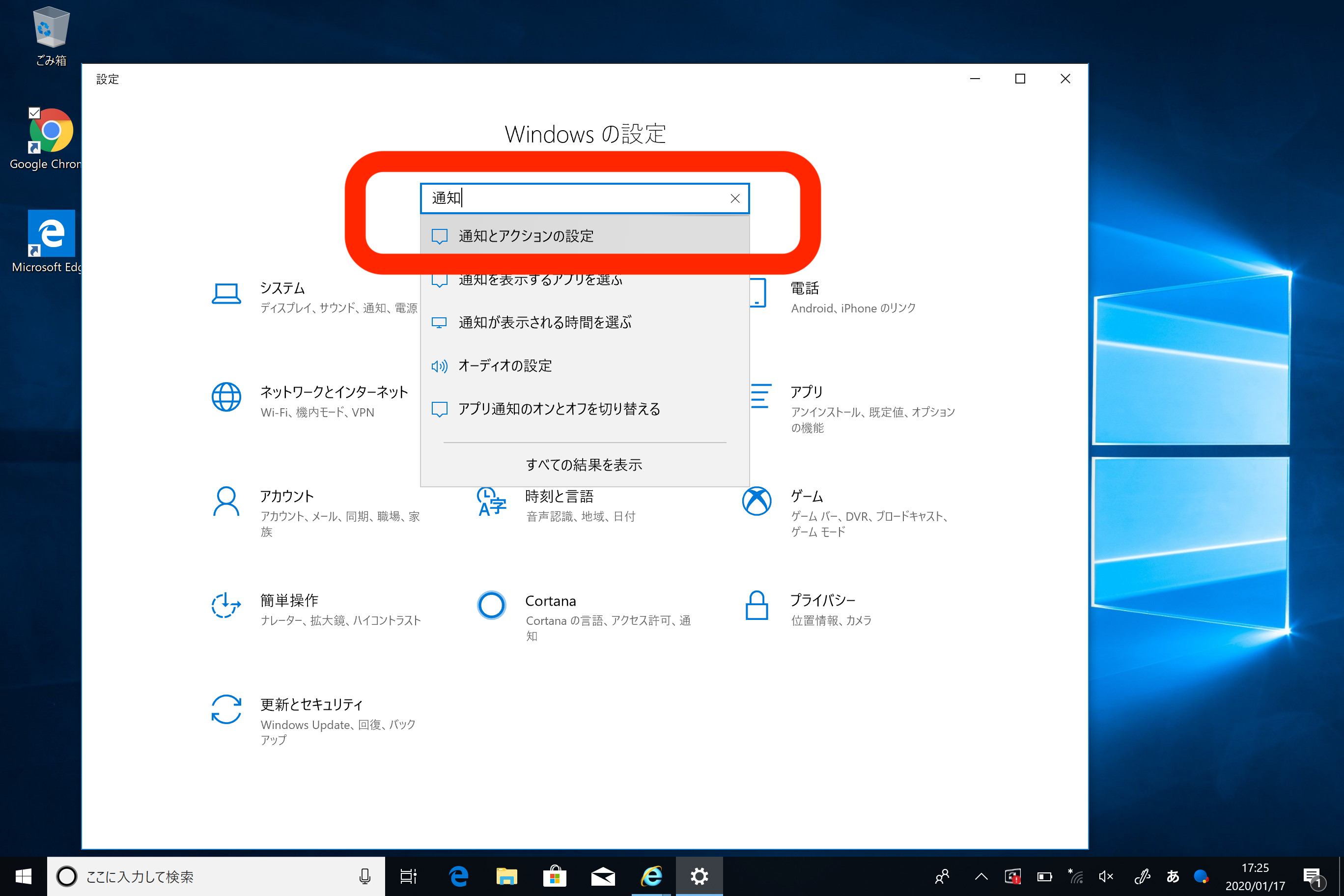Click the taskbar microphone icon
This screenshot has width=1344, height=896.
[x=364, y=876]
